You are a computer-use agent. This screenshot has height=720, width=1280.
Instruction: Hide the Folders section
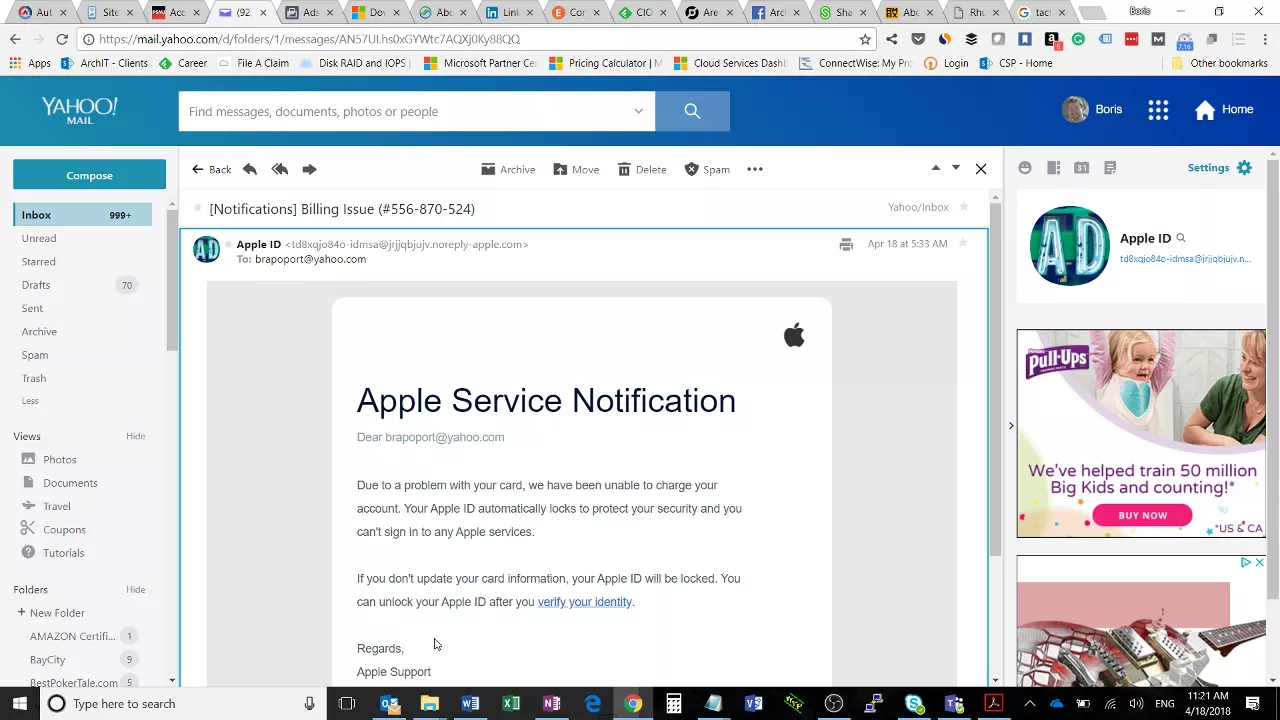point(136,589)
